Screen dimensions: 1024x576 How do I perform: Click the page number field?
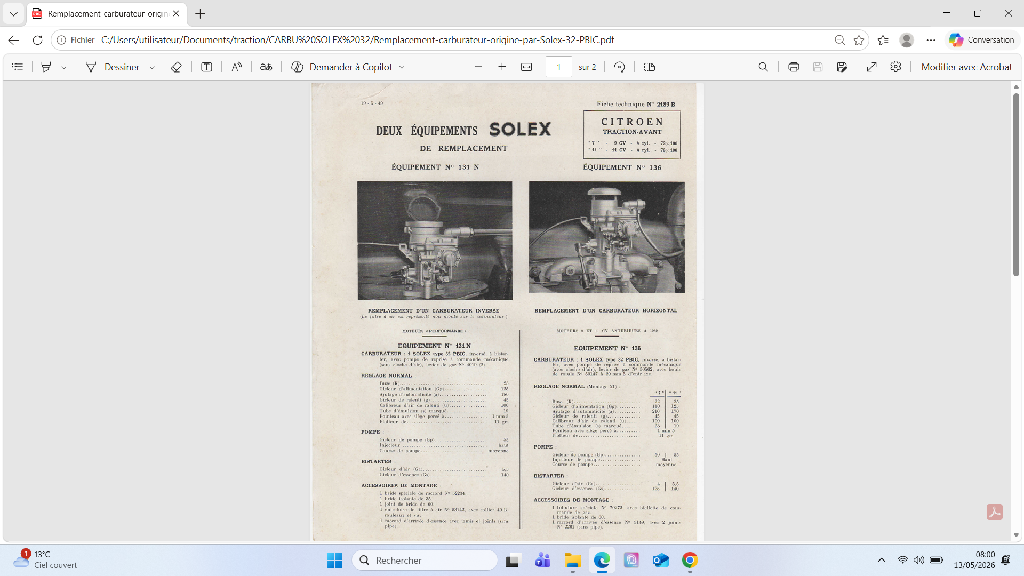pos(558,67)
